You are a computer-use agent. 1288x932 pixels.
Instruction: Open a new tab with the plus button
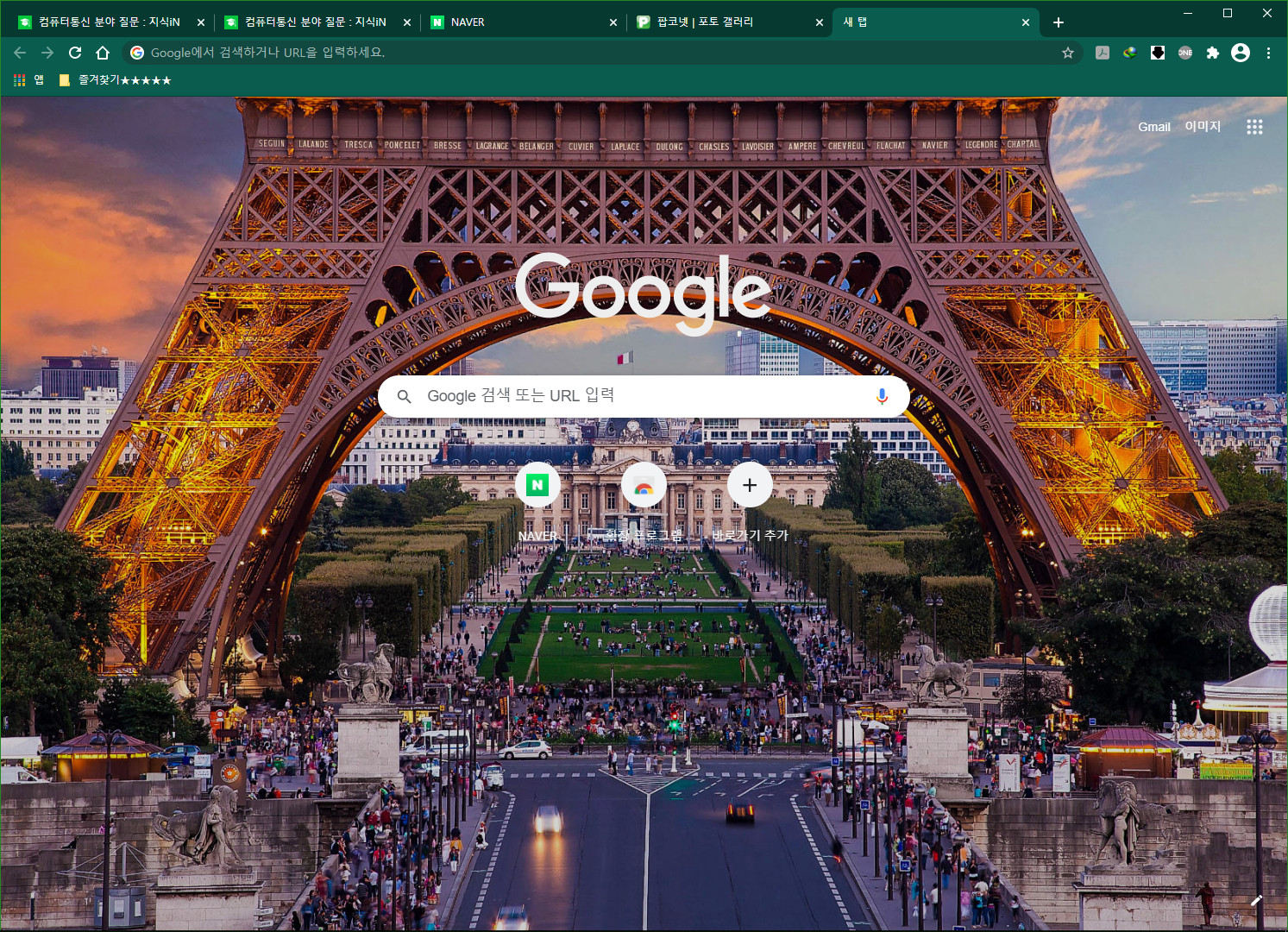[x=1059, y=22]
